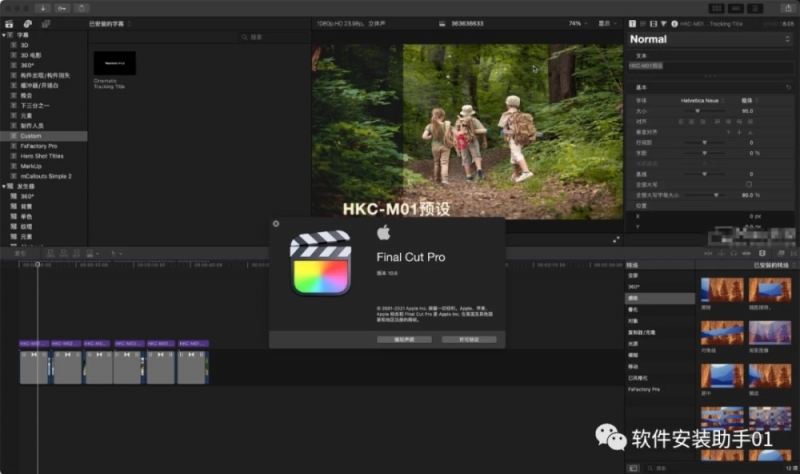Click the HKC-M01预设 text field in inspector
This screenshot has height=474, width=800.
710,69
